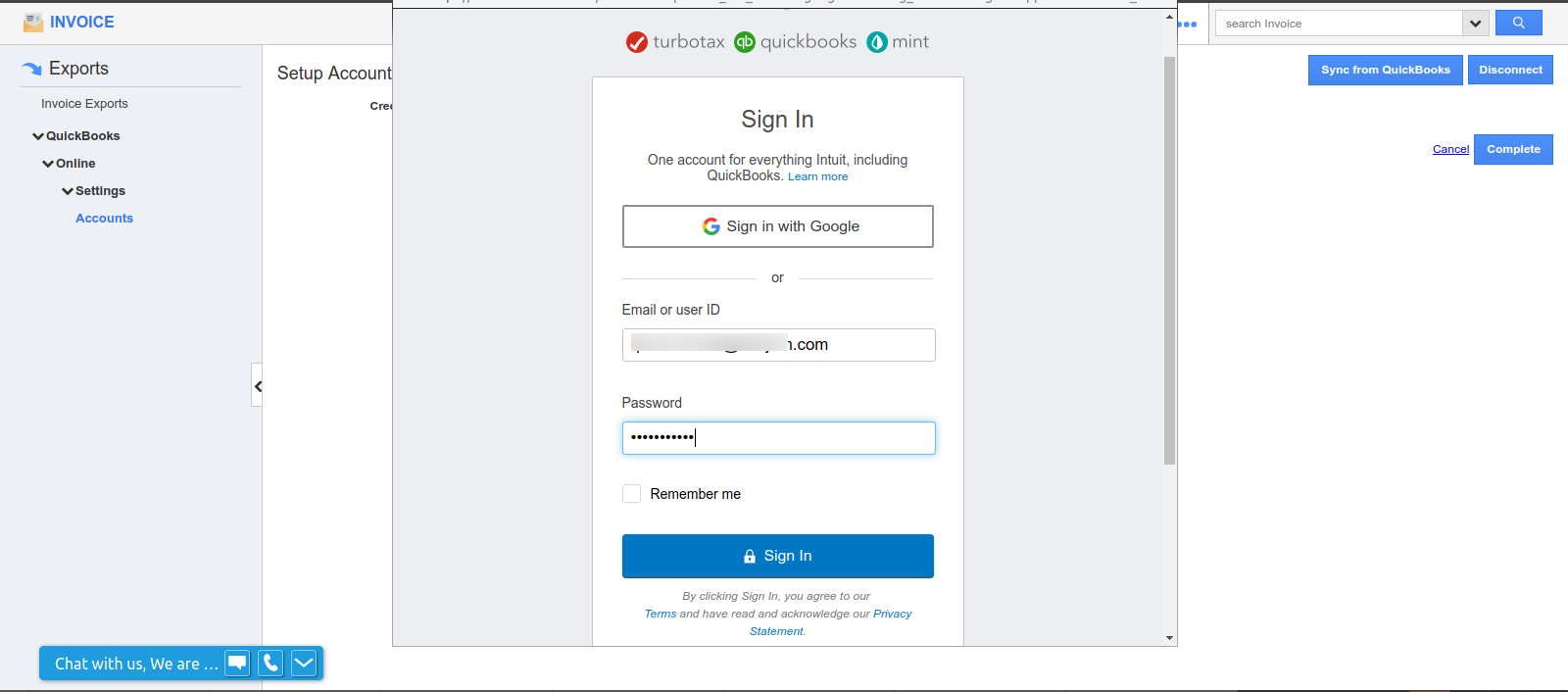1568x692 pixels.
Task: Click Sync from QuickBooks button
Action: [x=1386, y=70]
